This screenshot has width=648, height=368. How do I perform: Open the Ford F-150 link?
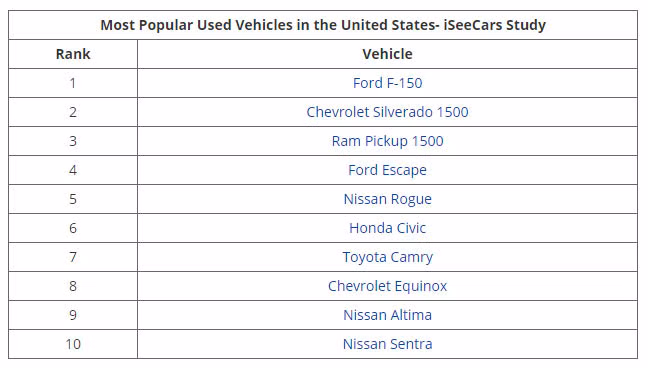[387, 83]
